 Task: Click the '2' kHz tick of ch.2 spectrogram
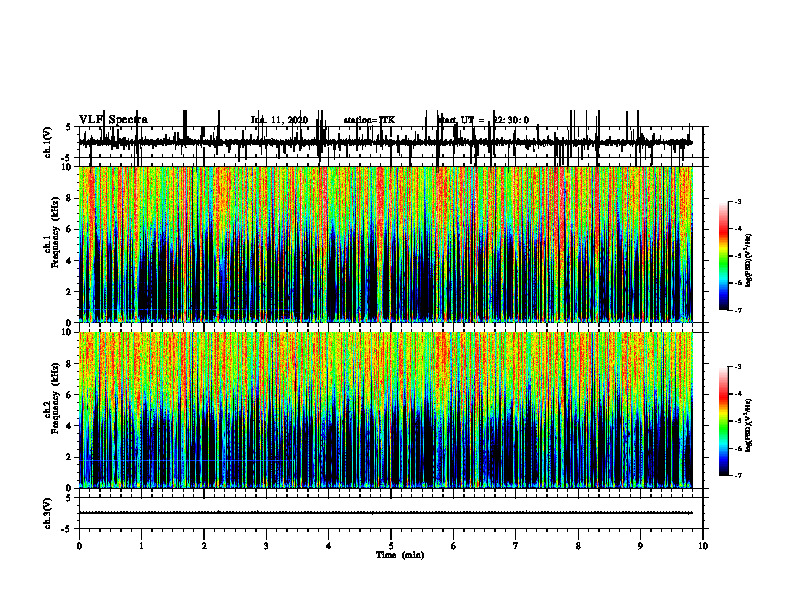(69, 457)
